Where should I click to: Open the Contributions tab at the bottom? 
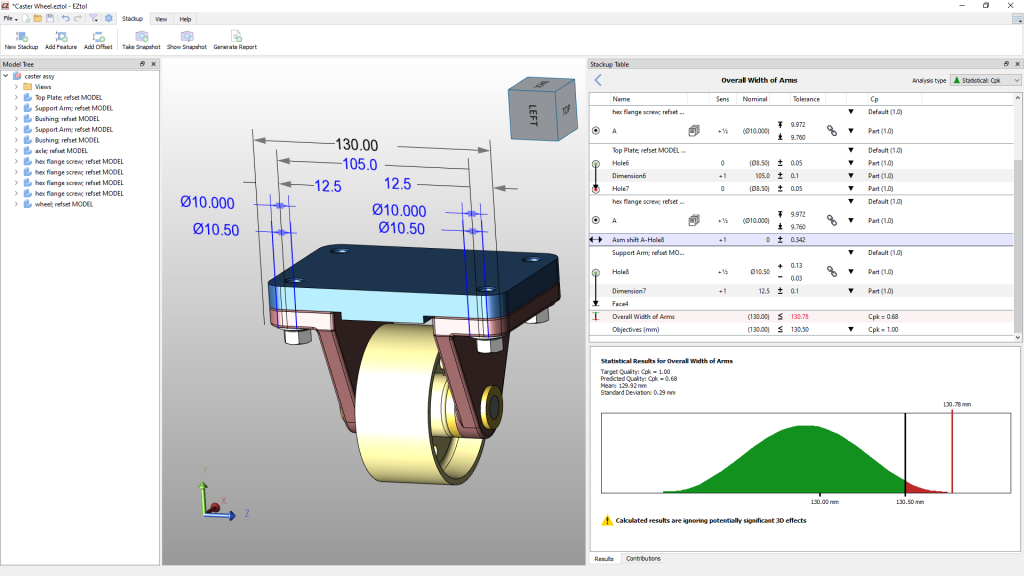pos(643,559)
